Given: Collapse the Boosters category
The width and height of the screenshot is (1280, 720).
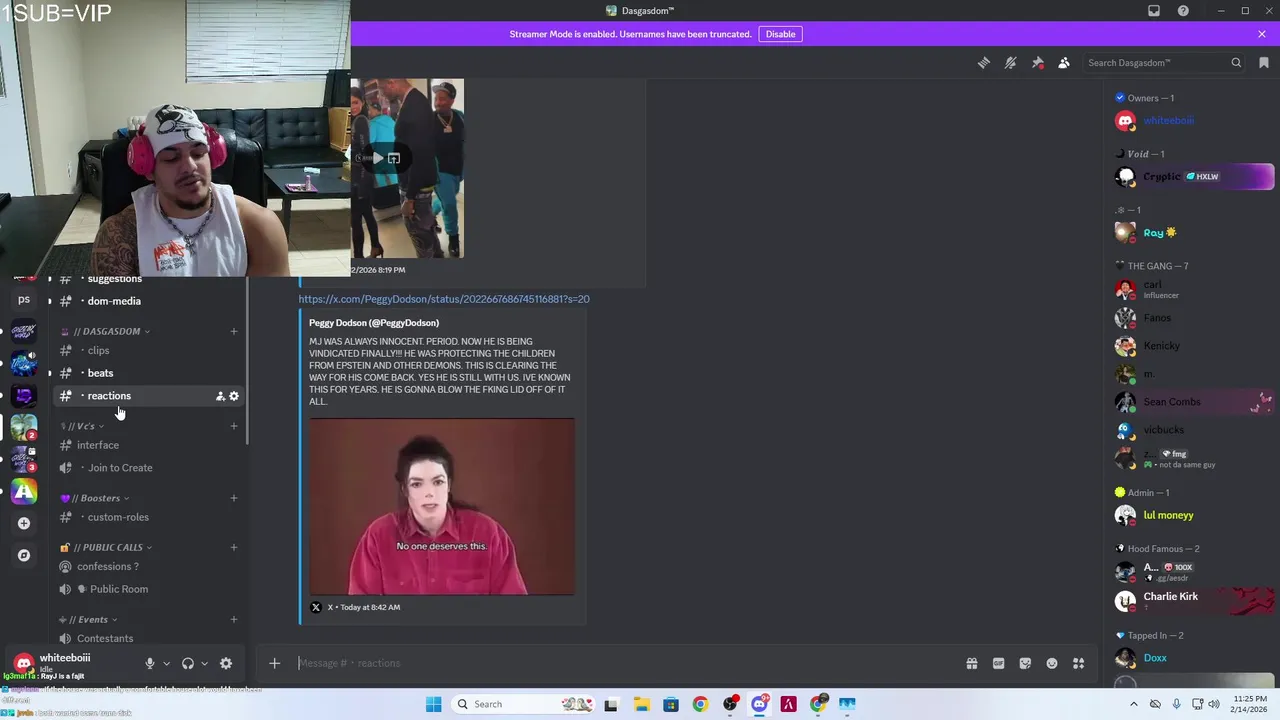Looking at the screenshot, I should click(x=94, y=498).
